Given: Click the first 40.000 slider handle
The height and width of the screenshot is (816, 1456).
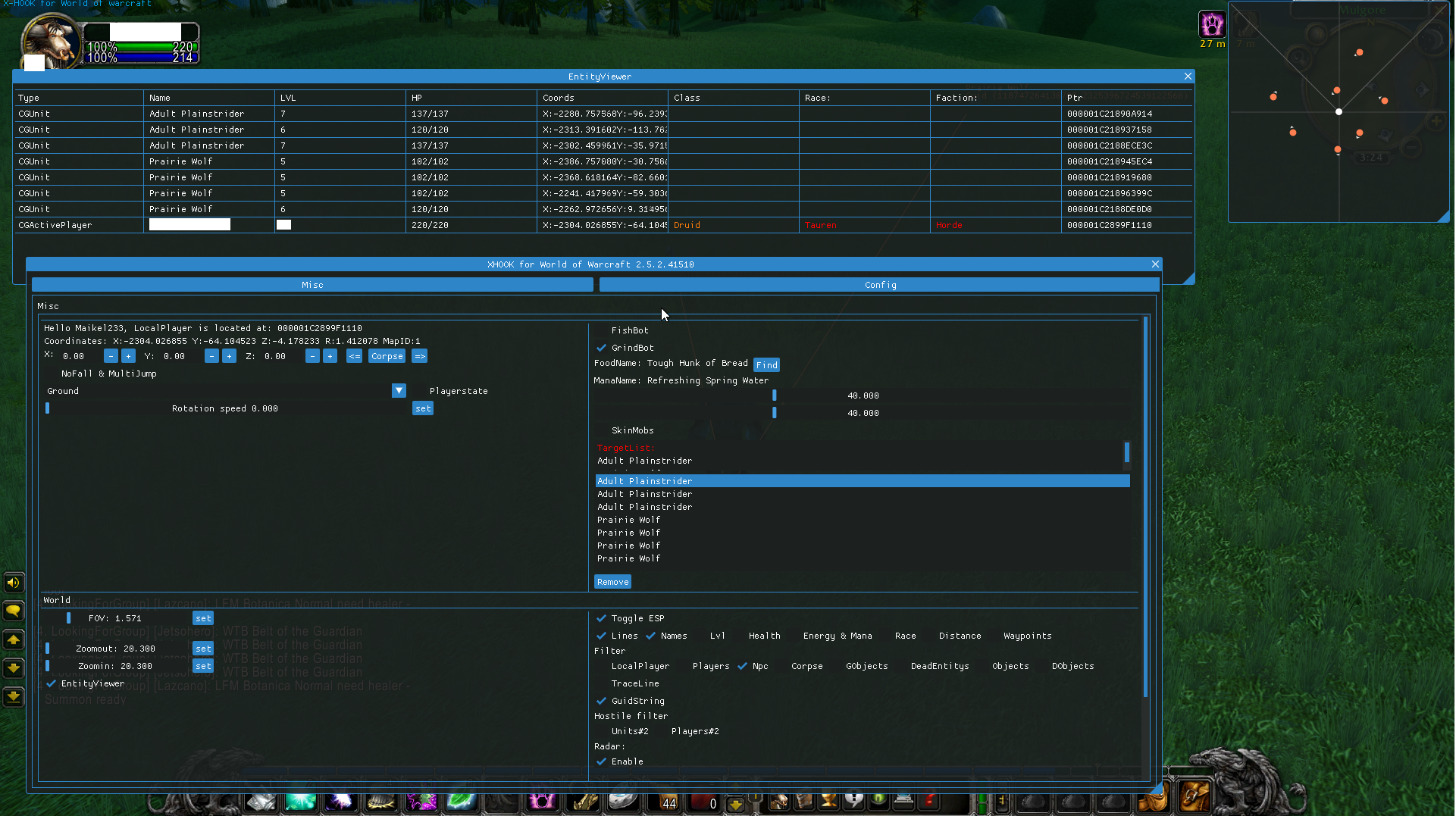Looking at the screenshot, I should pyautogui.click(x=774, y=395).
